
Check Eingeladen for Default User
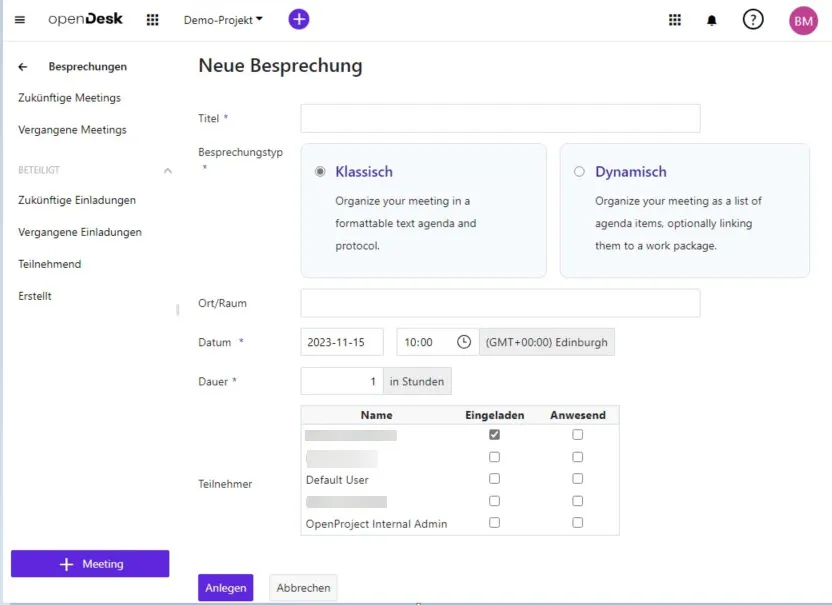494,479
